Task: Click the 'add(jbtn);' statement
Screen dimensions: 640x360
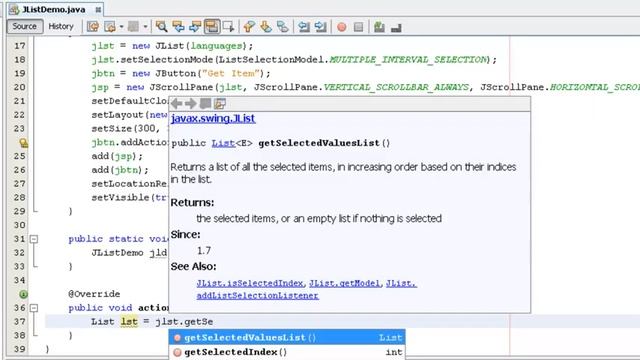Action: click(x=120, y=170)
